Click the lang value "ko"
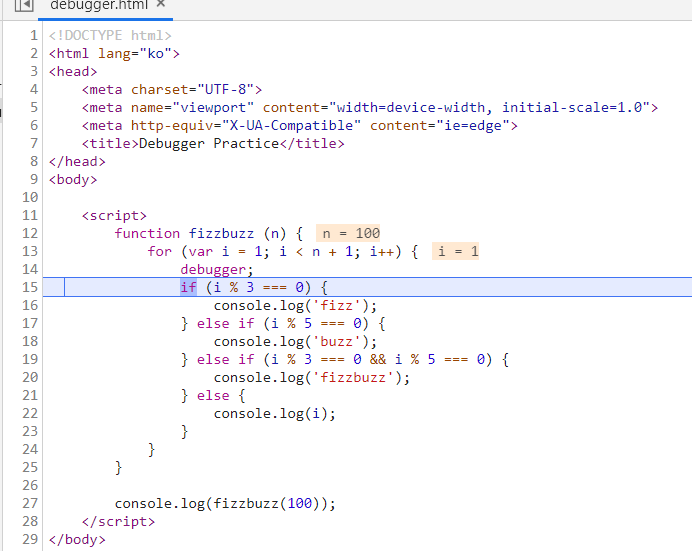Viewport: 692px width, 551px height. [x=155, y=53]
